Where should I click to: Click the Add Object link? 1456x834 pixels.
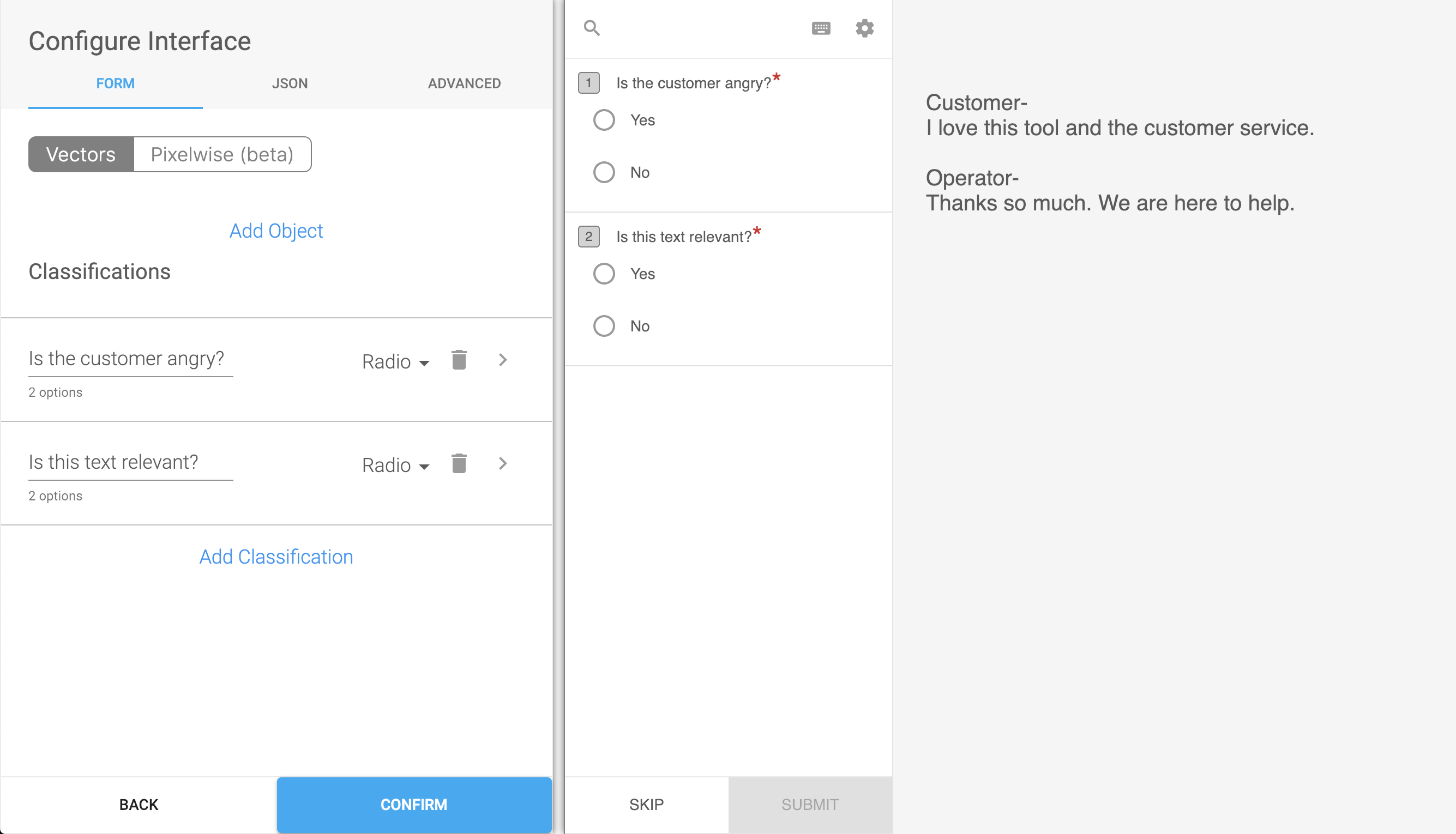[276, 231]
